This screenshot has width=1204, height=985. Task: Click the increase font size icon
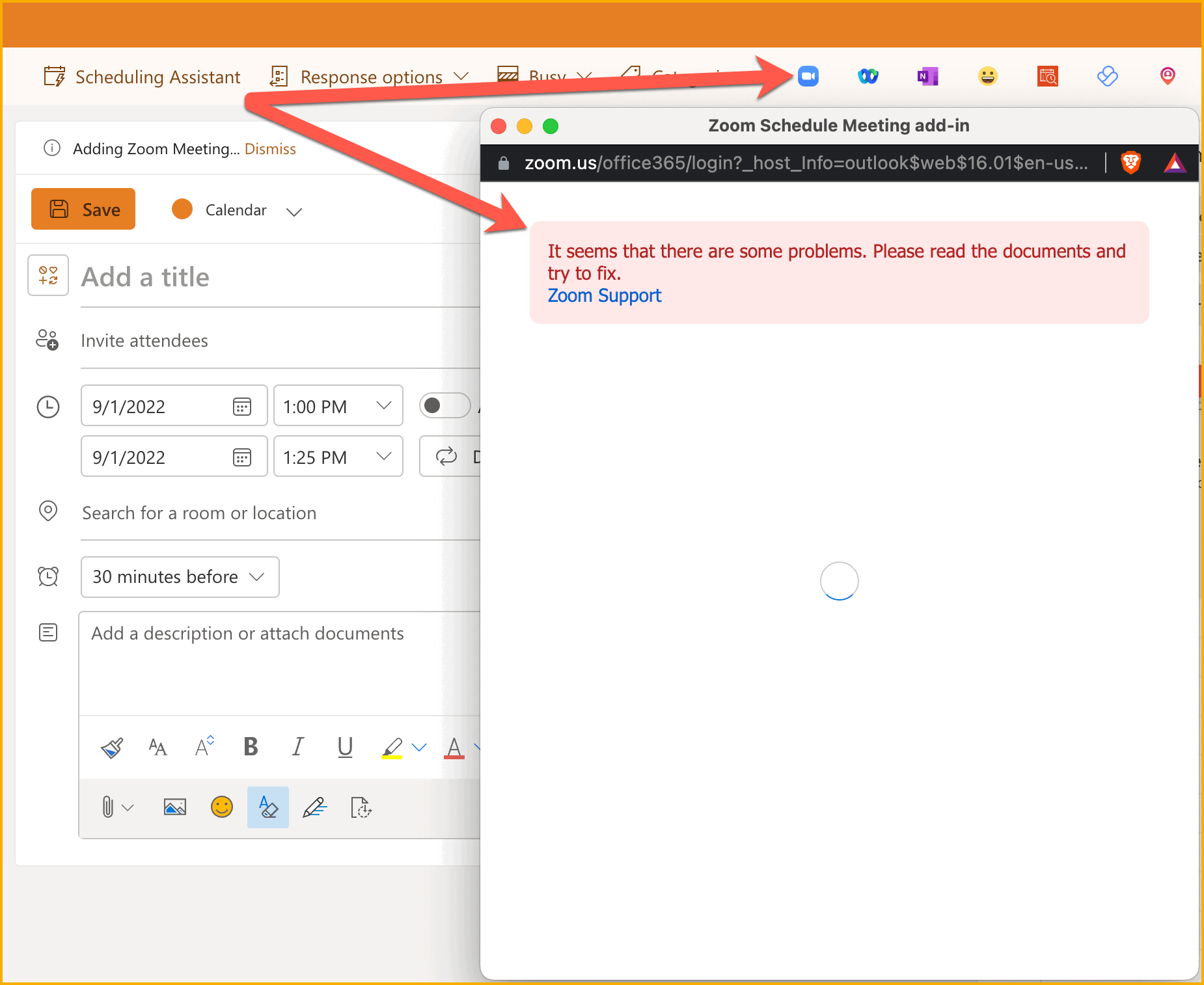(x=204, y=746)
